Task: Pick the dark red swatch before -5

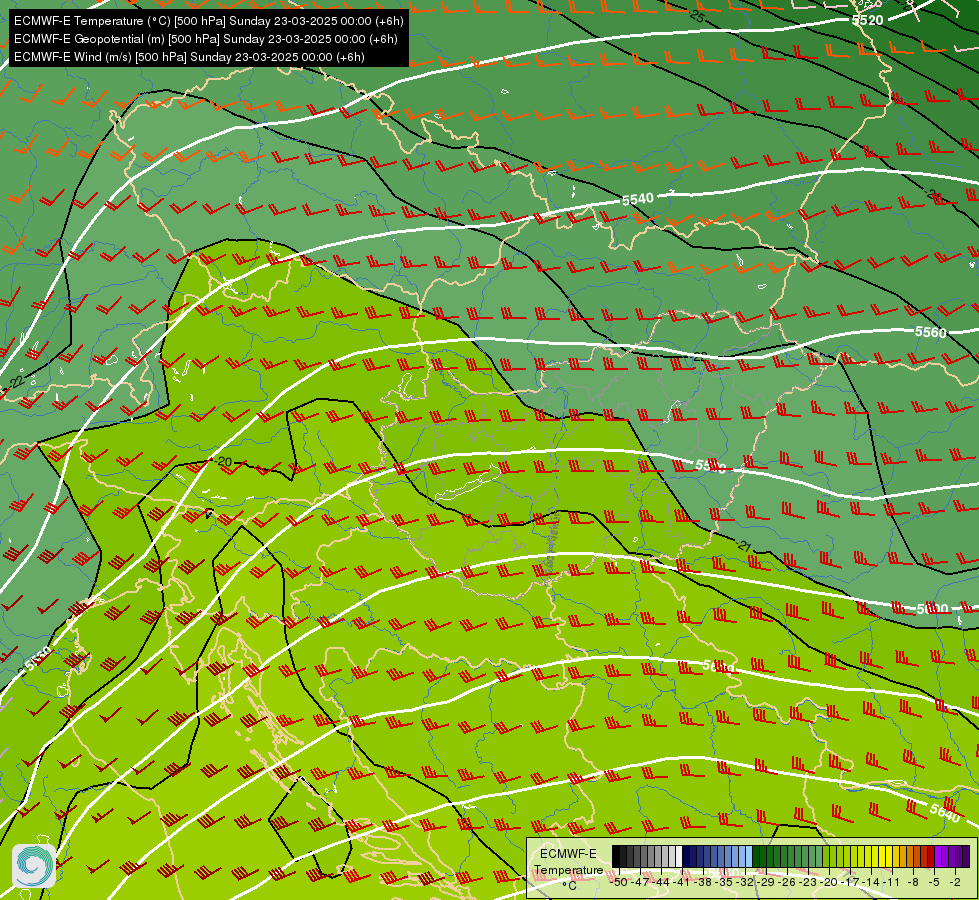Action: pyautogui.click(x=932, y=856)
